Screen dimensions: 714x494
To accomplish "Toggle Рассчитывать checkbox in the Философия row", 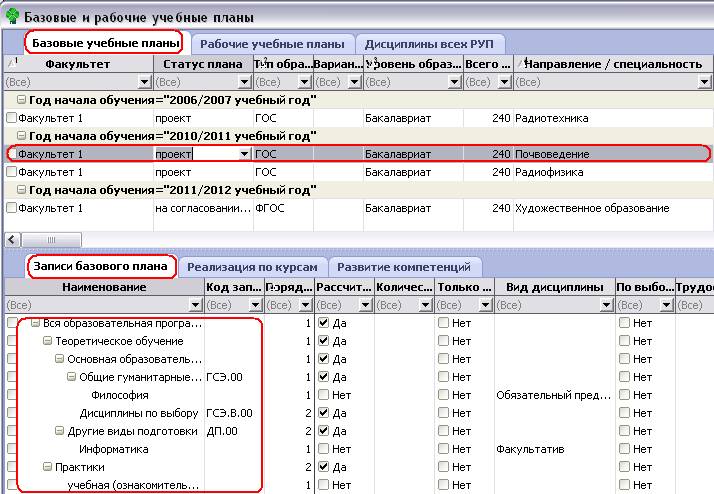I will point(323,395).
